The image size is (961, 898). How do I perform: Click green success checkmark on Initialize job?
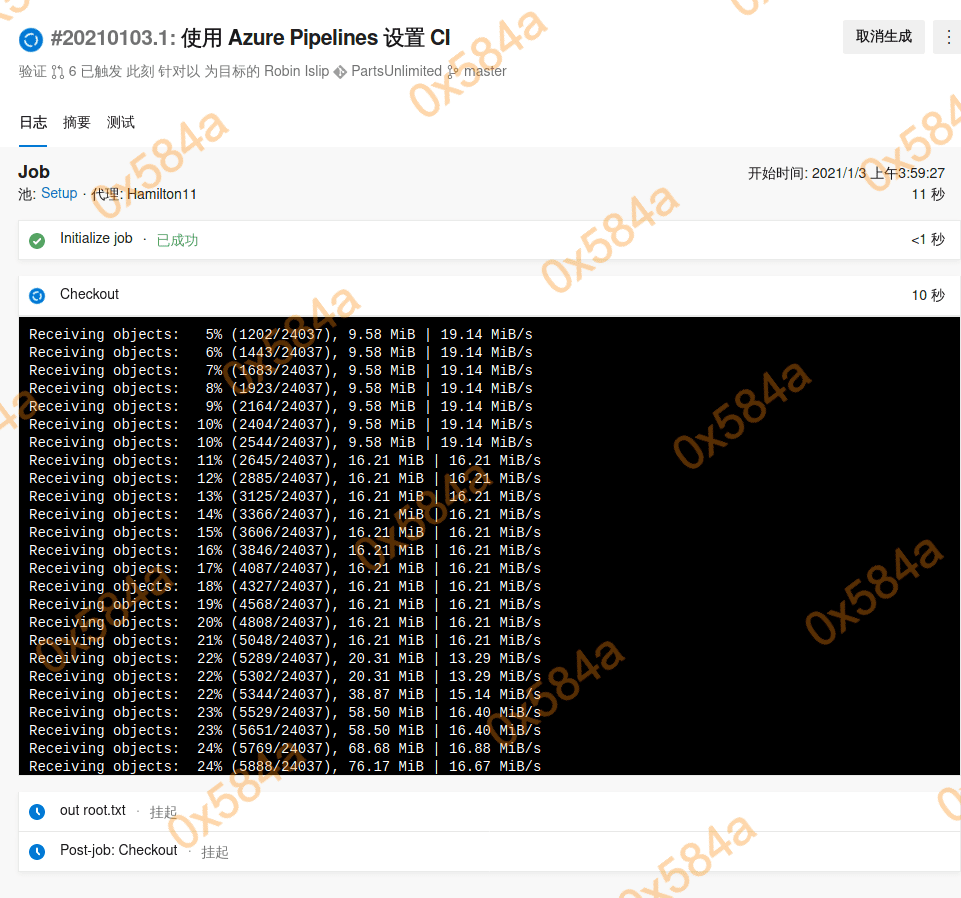click(x=37, y=240)
